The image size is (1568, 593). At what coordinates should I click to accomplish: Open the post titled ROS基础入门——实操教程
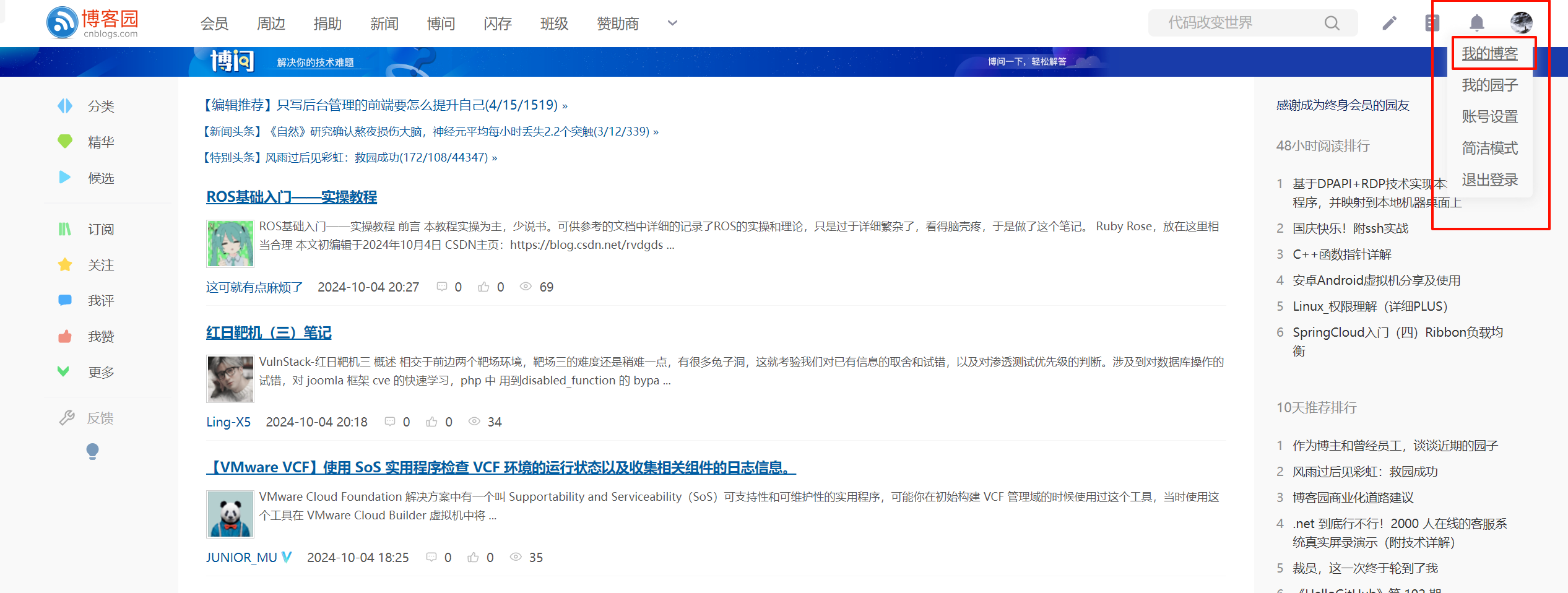pyautogui.click(x=292, y=197)
